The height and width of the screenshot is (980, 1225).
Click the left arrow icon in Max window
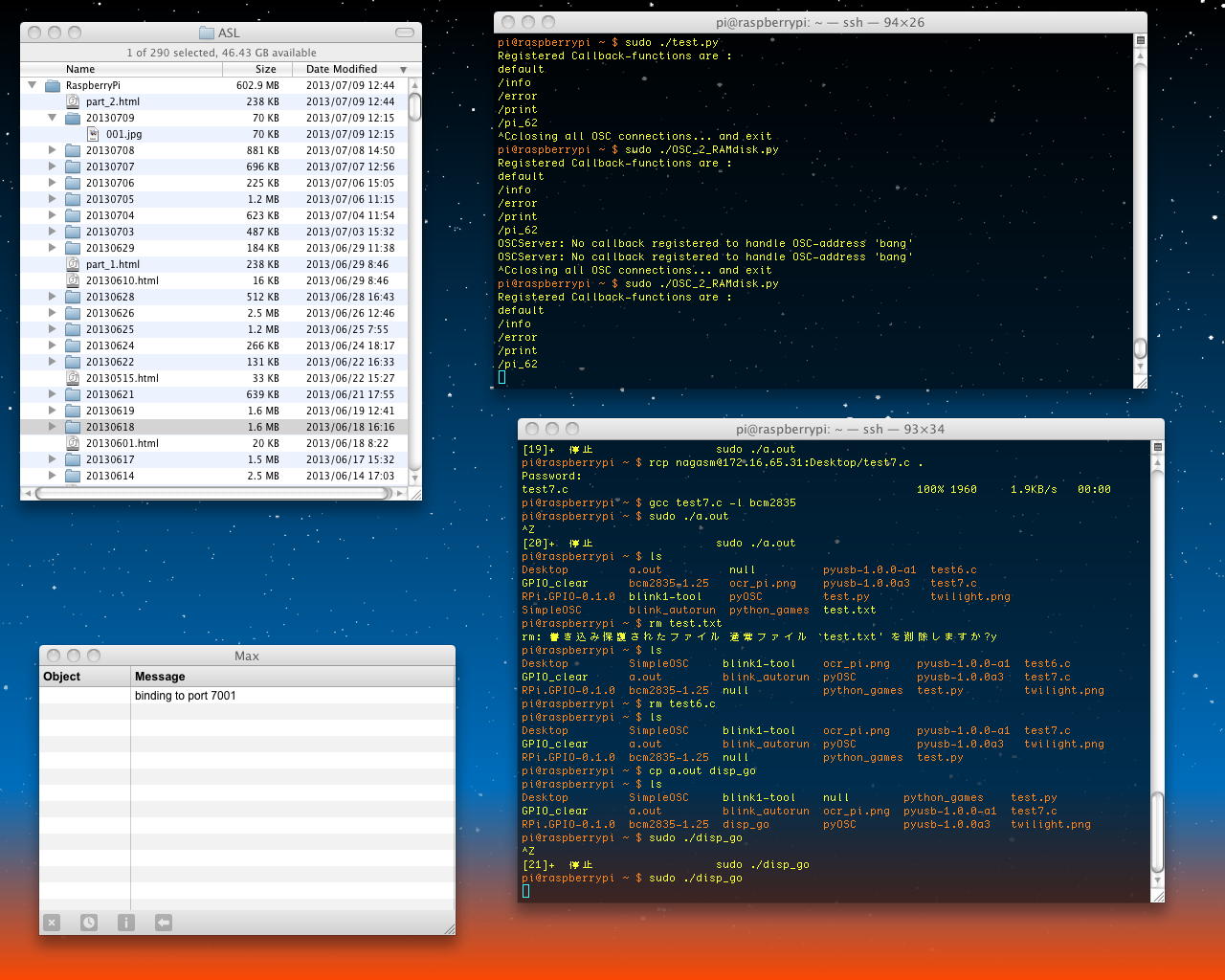(x=164, y=923)
